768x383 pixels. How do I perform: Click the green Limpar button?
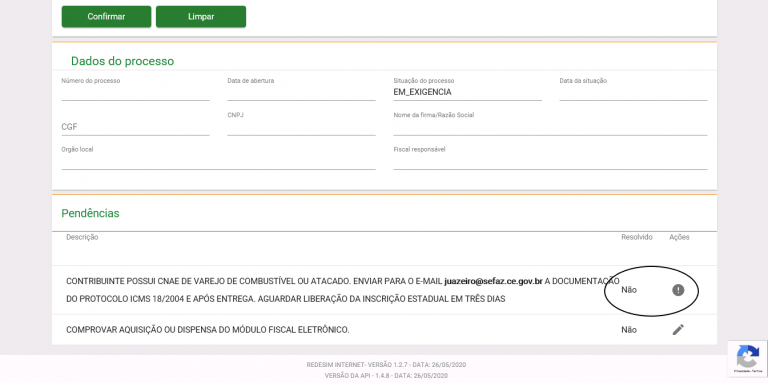point(201,17)
